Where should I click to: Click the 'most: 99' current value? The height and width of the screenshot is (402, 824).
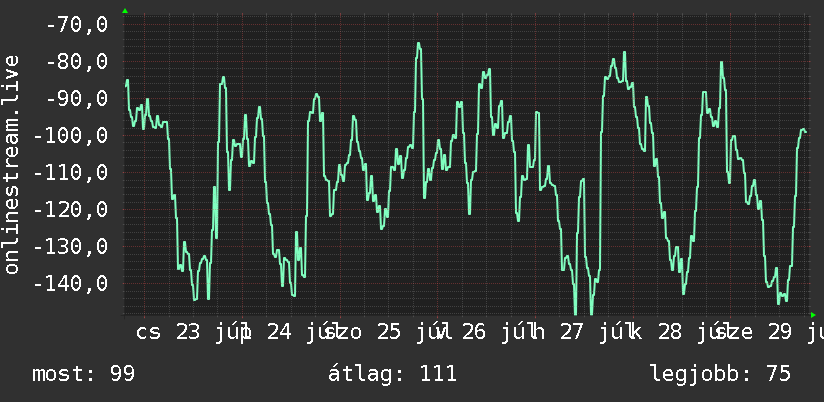point(84,374)
